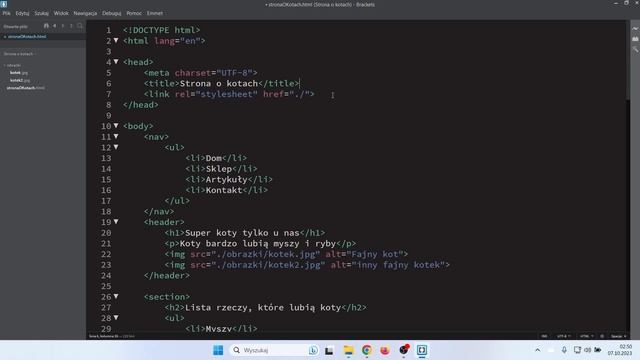Screen dimensions: 640x360
Task: Click the split view icon in sidebar header
Action: 71,26
